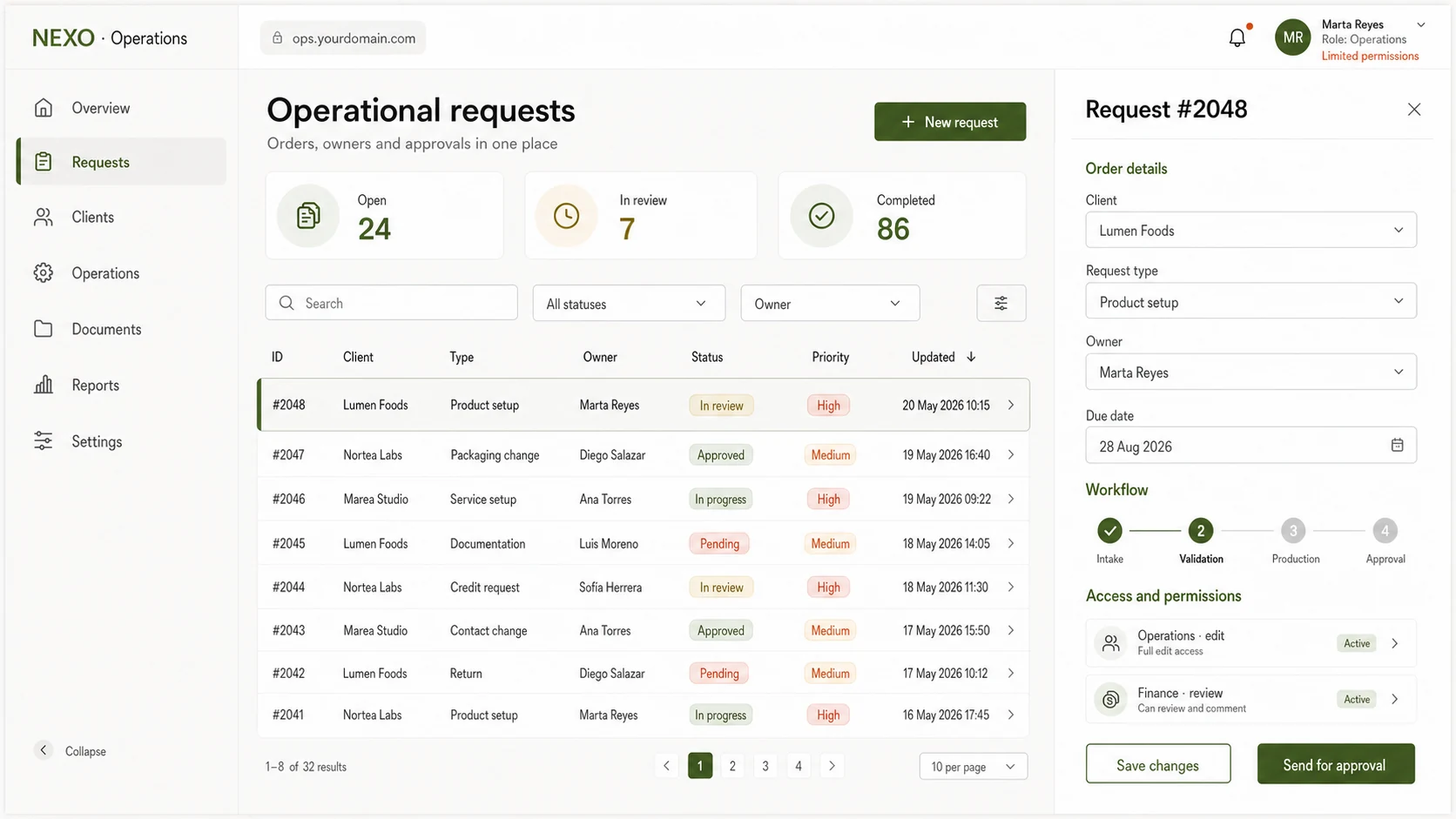Open the table filter options icon
1456x819 pixels.
[x=1001, y=303]
